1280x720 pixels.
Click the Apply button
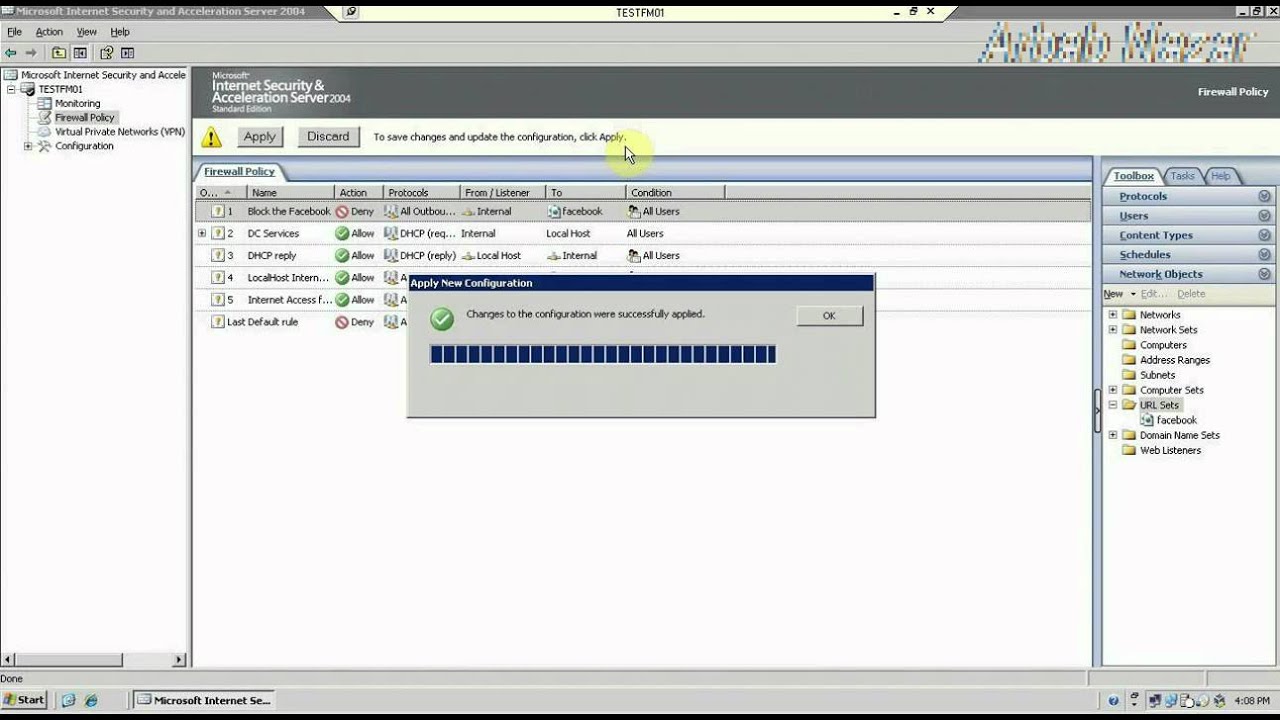[x=260, y=137]
